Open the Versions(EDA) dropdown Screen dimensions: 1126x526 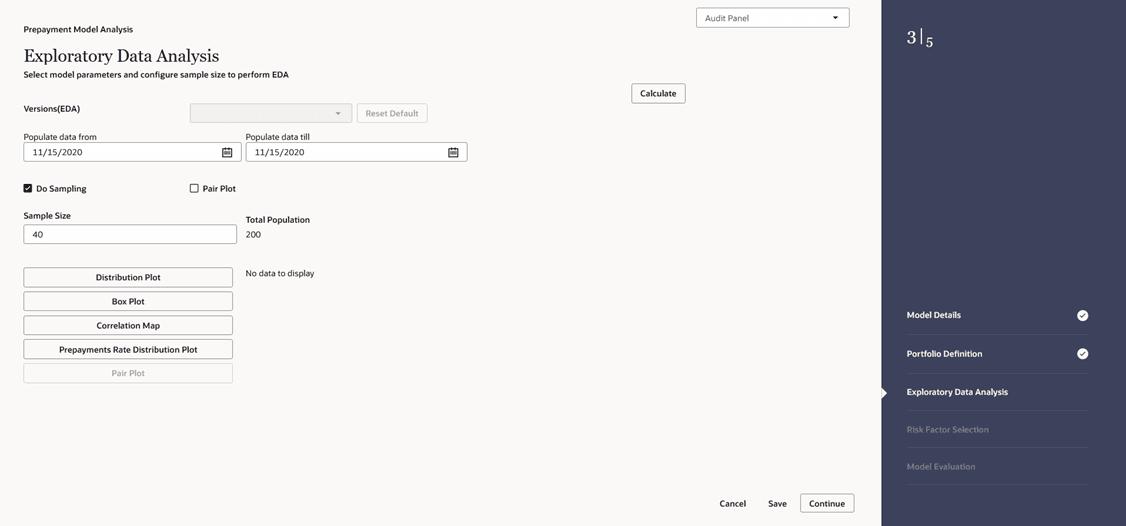pyautogui.click(x=271, y=114)
